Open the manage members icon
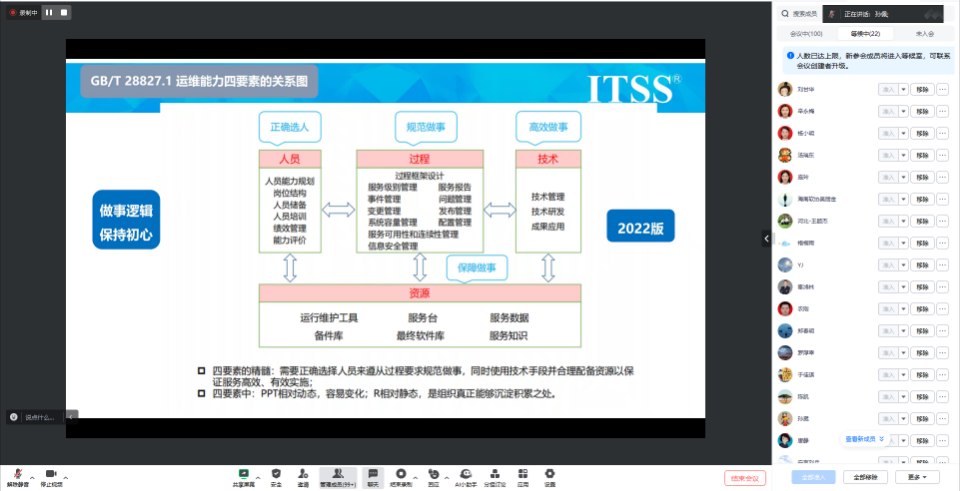Screen dimensions: 960x491 coord(337,473)
